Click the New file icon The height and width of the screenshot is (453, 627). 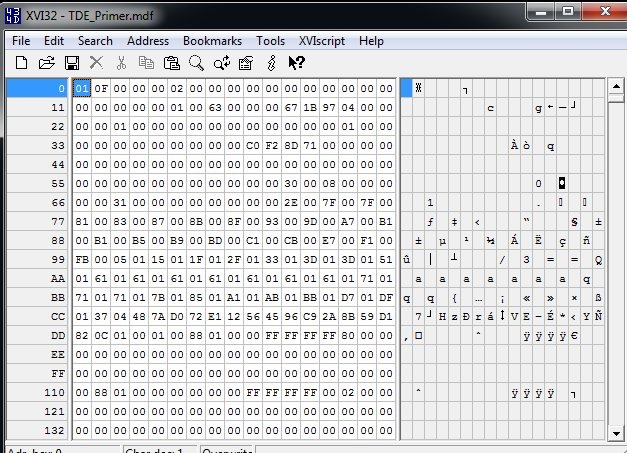tap(21, 62)
